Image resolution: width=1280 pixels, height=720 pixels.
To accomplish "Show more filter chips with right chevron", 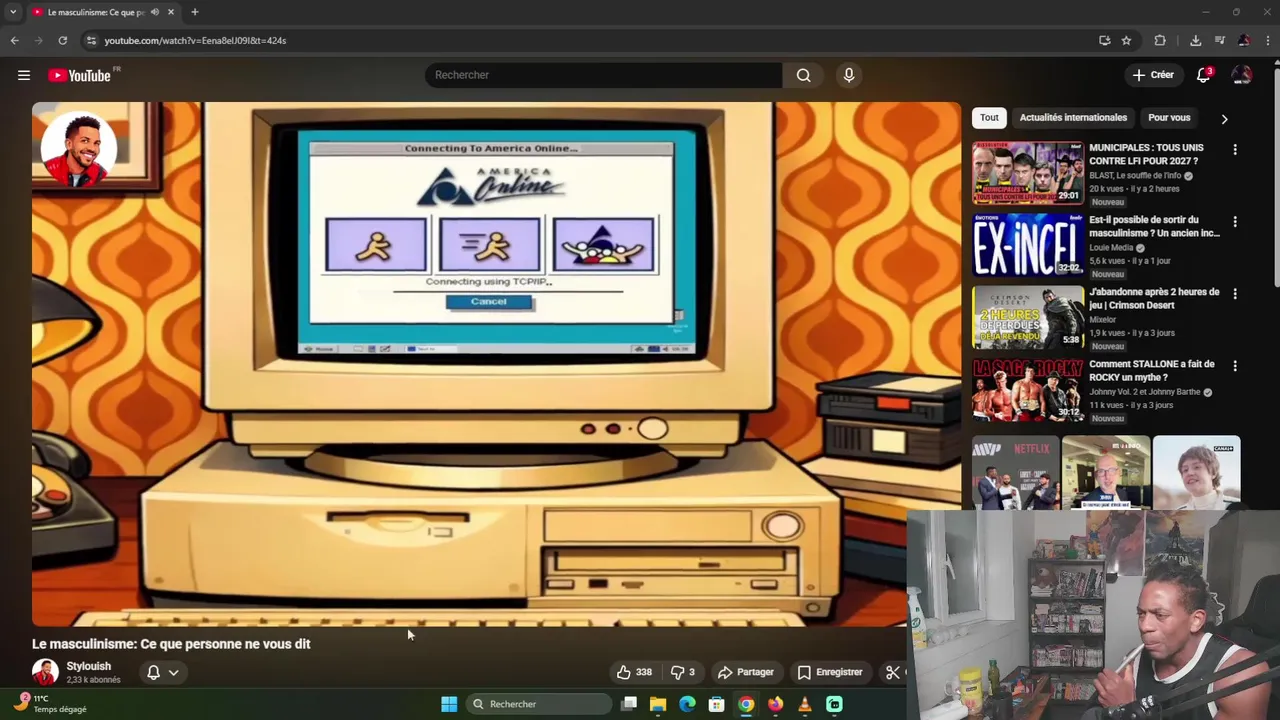I will click(1224, 118).
